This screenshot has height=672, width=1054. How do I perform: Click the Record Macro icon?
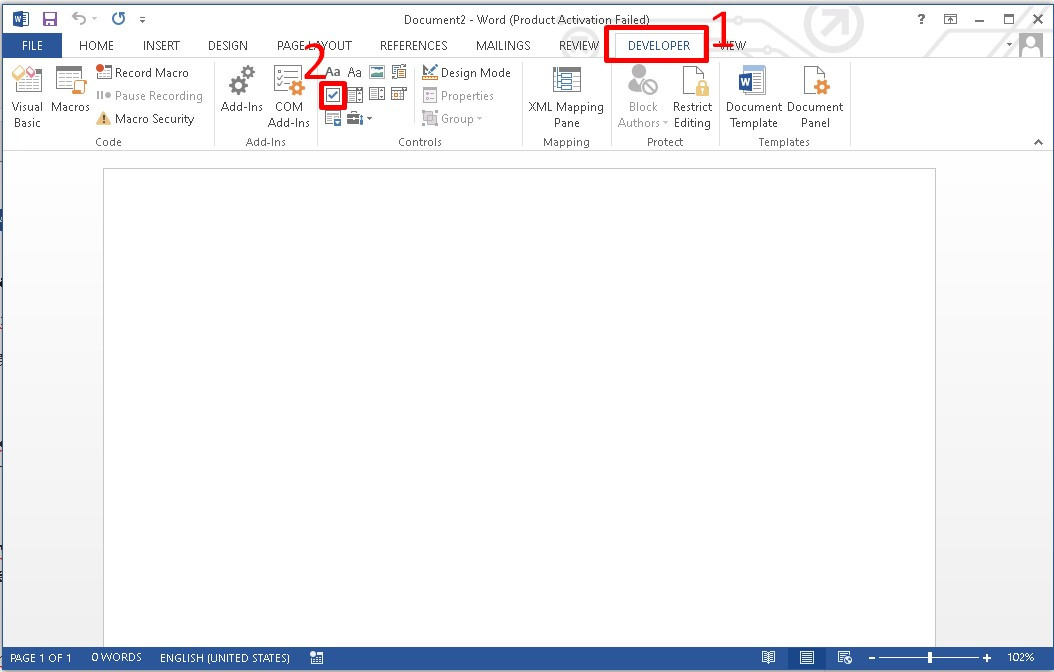point(104,72)
